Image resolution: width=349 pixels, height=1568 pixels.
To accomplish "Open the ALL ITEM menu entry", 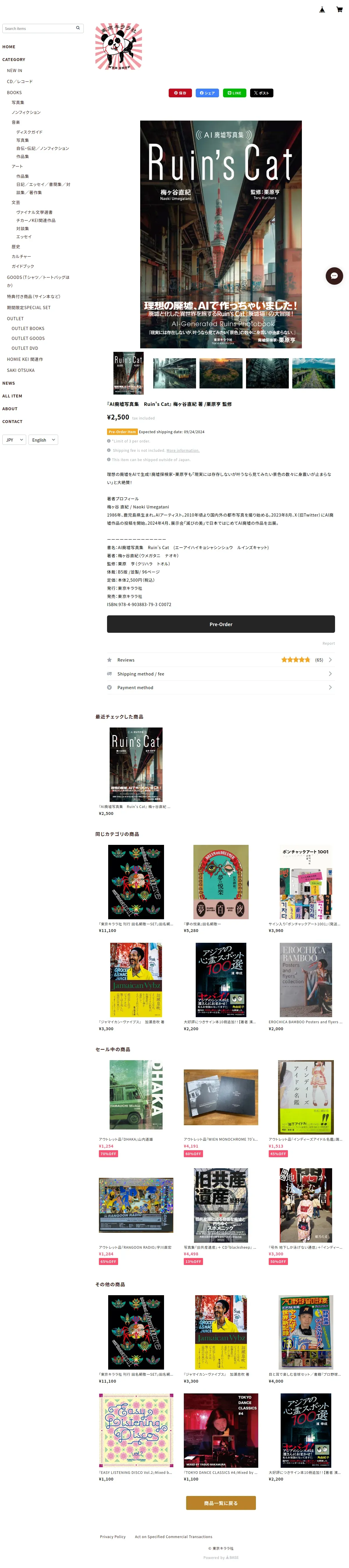I will point(12,396).
